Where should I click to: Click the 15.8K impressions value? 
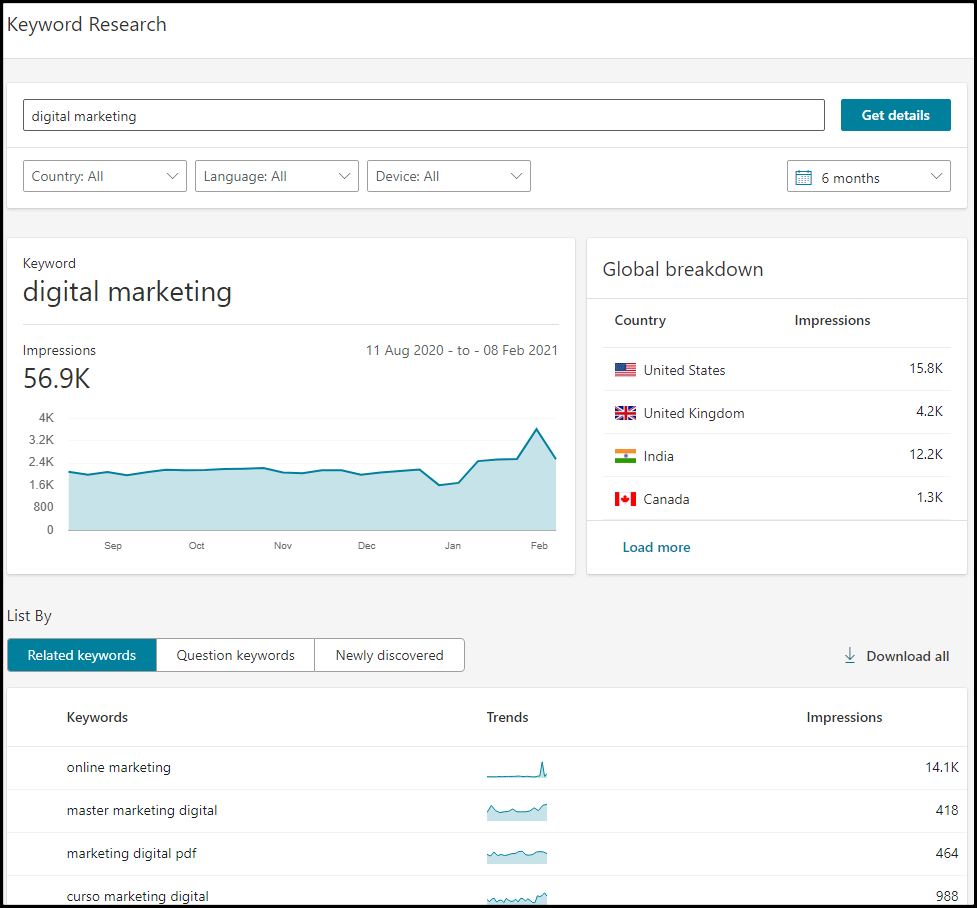click(926, 368)
